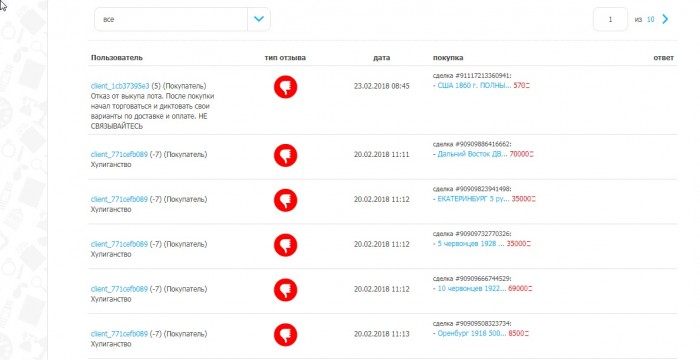The image size is (700, 360).
Task: Click the "тип отзыва" column header
Action: 285,58
